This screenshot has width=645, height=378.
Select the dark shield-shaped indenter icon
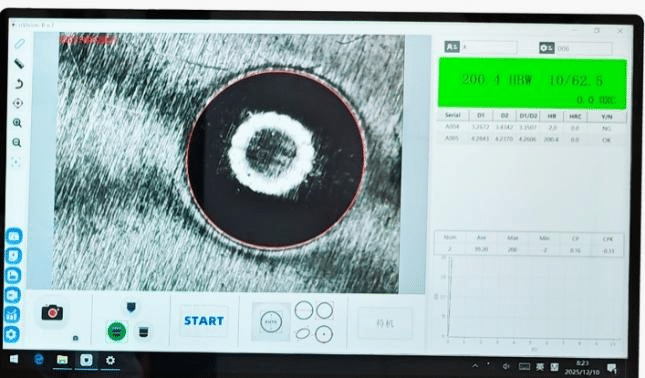click(131, 307)
